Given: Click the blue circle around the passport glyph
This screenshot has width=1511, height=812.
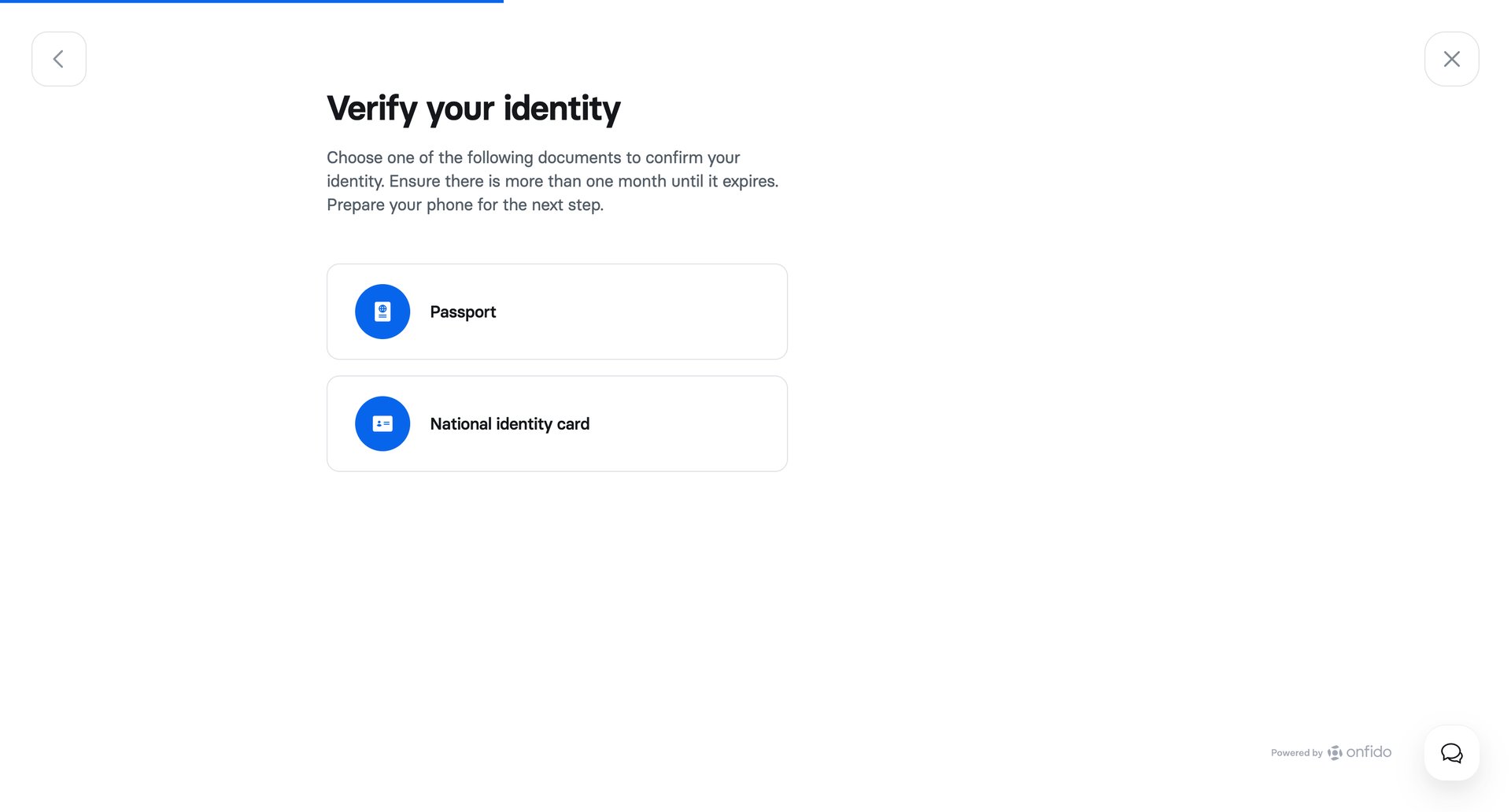Looking at the screenshot, I should pos(382,311).
